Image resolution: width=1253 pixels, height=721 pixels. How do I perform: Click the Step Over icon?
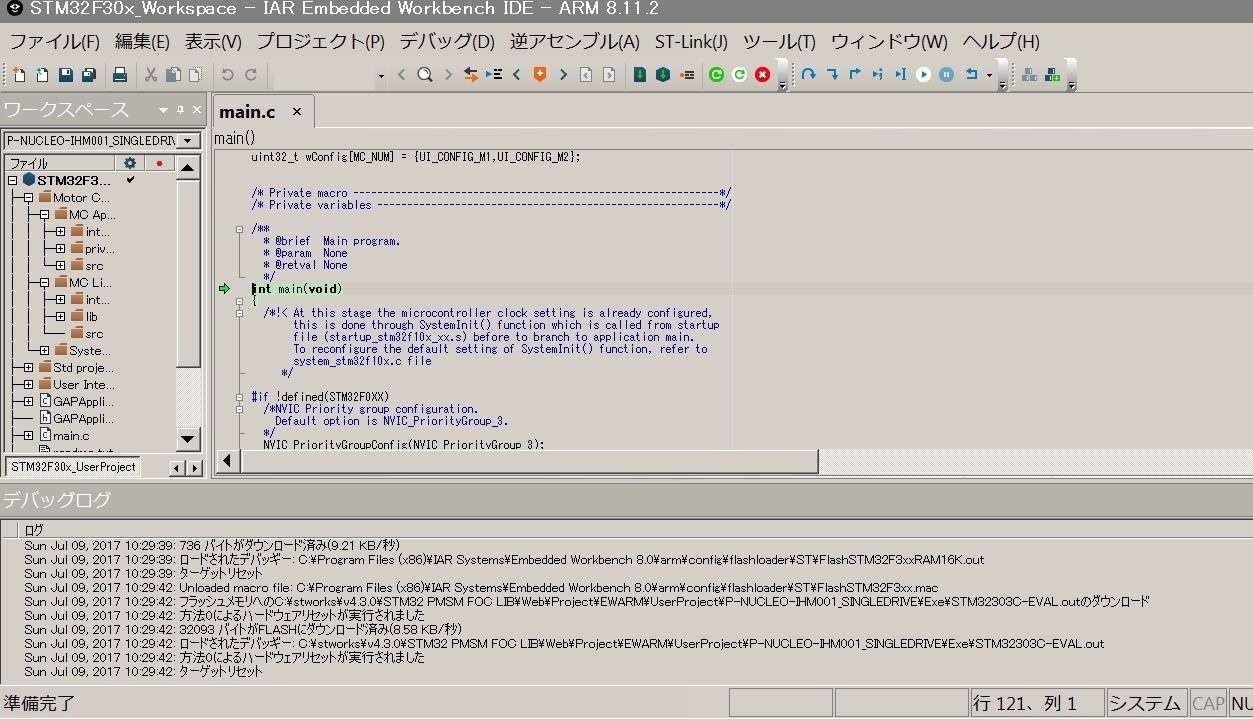(x=808, y=75)
